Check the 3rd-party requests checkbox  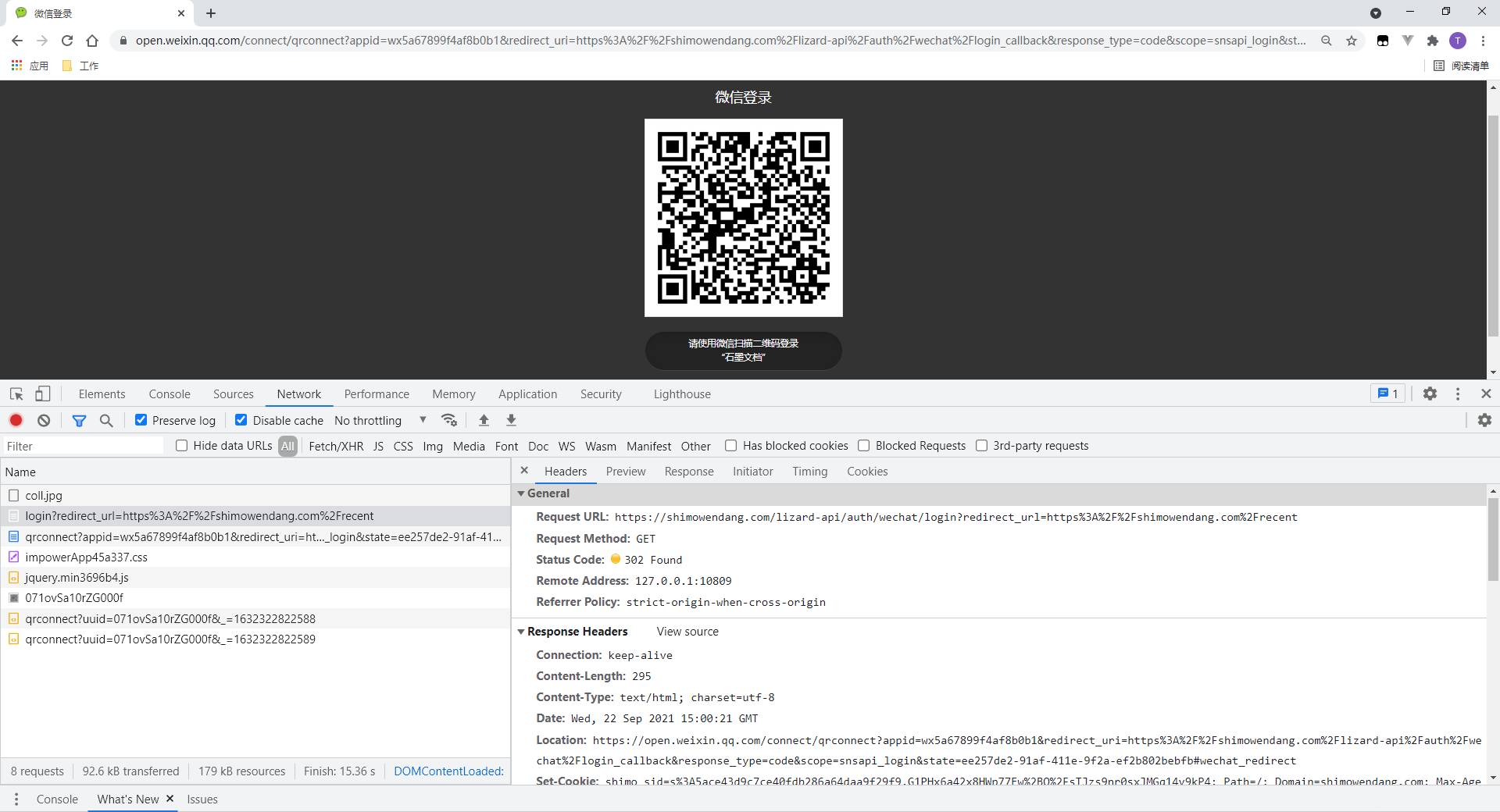pyautogui.click(x=982, y=446)
